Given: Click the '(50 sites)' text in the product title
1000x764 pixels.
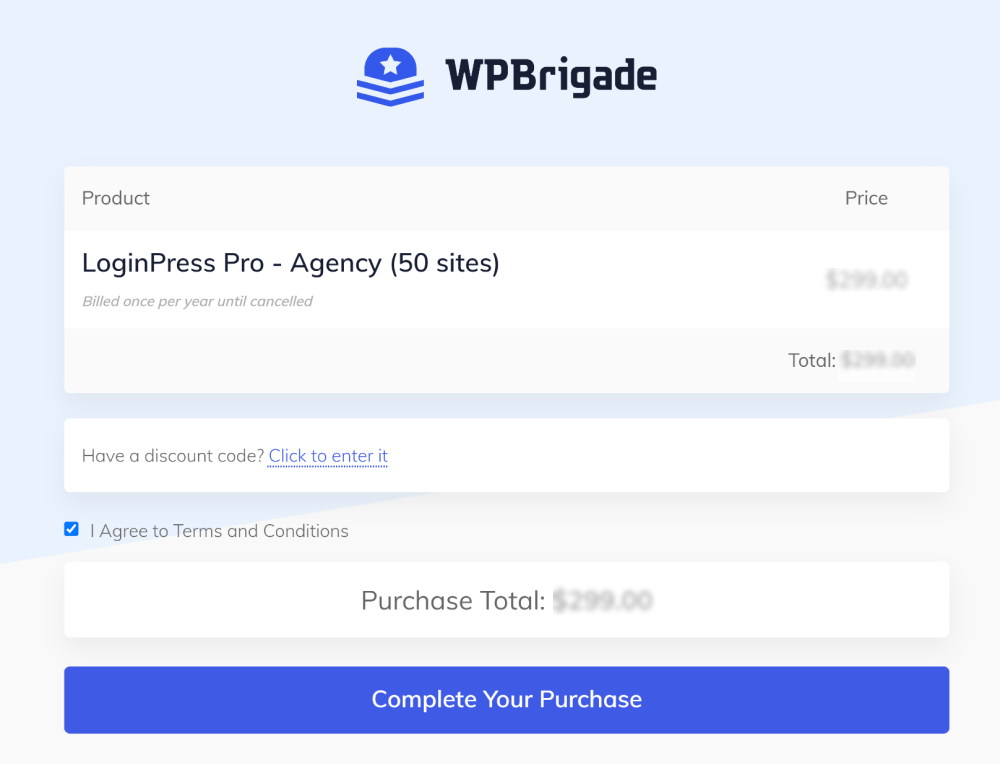Looking at the screenshot, I should coord(445,263).
